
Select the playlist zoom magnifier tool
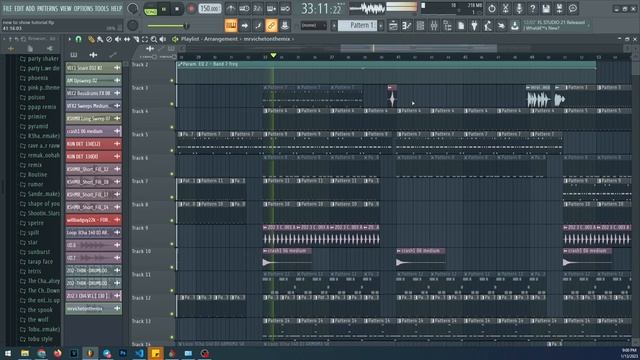click(154, 39)
